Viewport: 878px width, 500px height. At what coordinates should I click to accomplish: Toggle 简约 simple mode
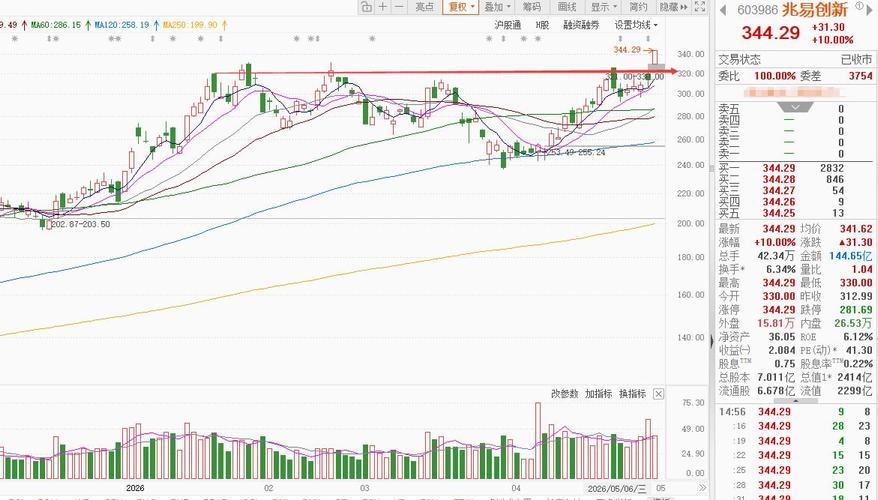(x=638, y=7)
